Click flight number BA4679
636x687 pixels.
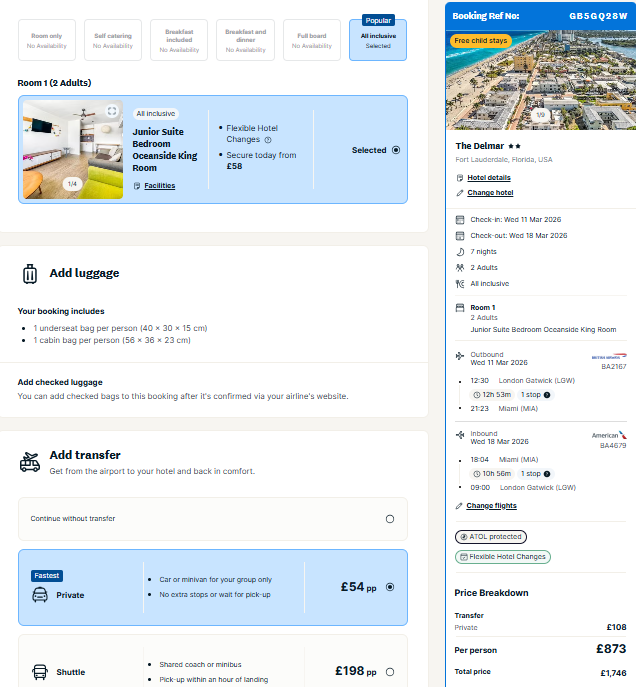point(613,446)
